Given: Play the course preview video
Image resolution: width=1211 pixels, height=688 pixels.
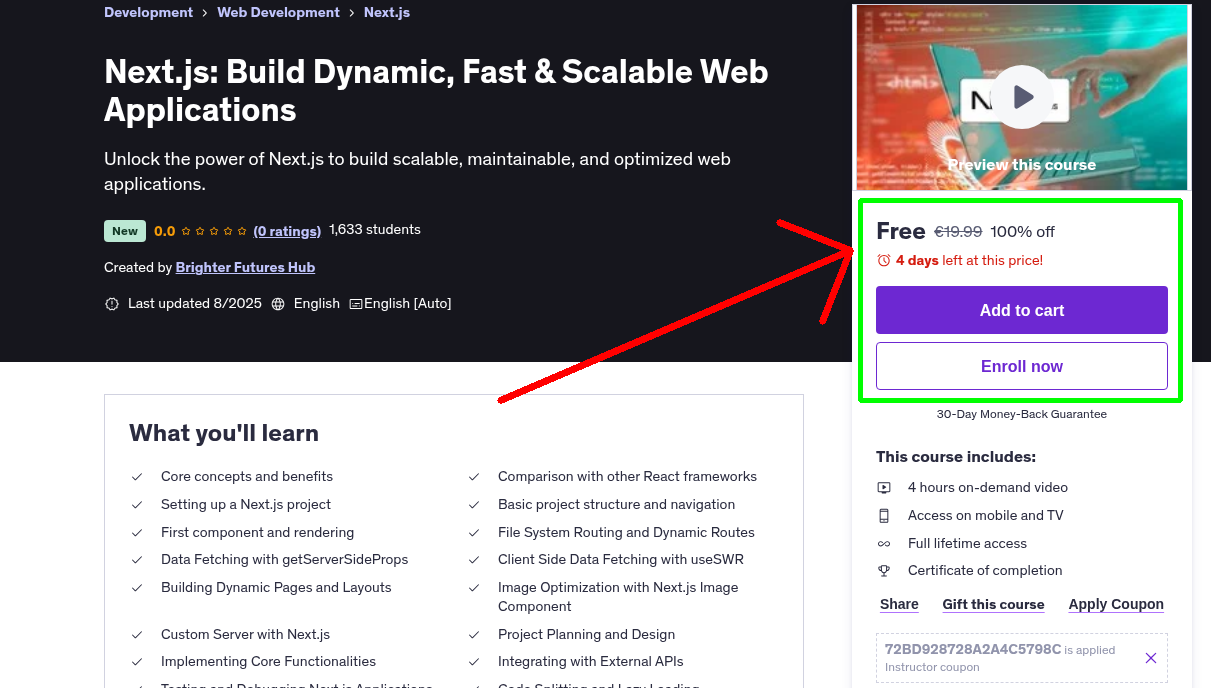Looking at the screenshot, I should (1022, 97).
